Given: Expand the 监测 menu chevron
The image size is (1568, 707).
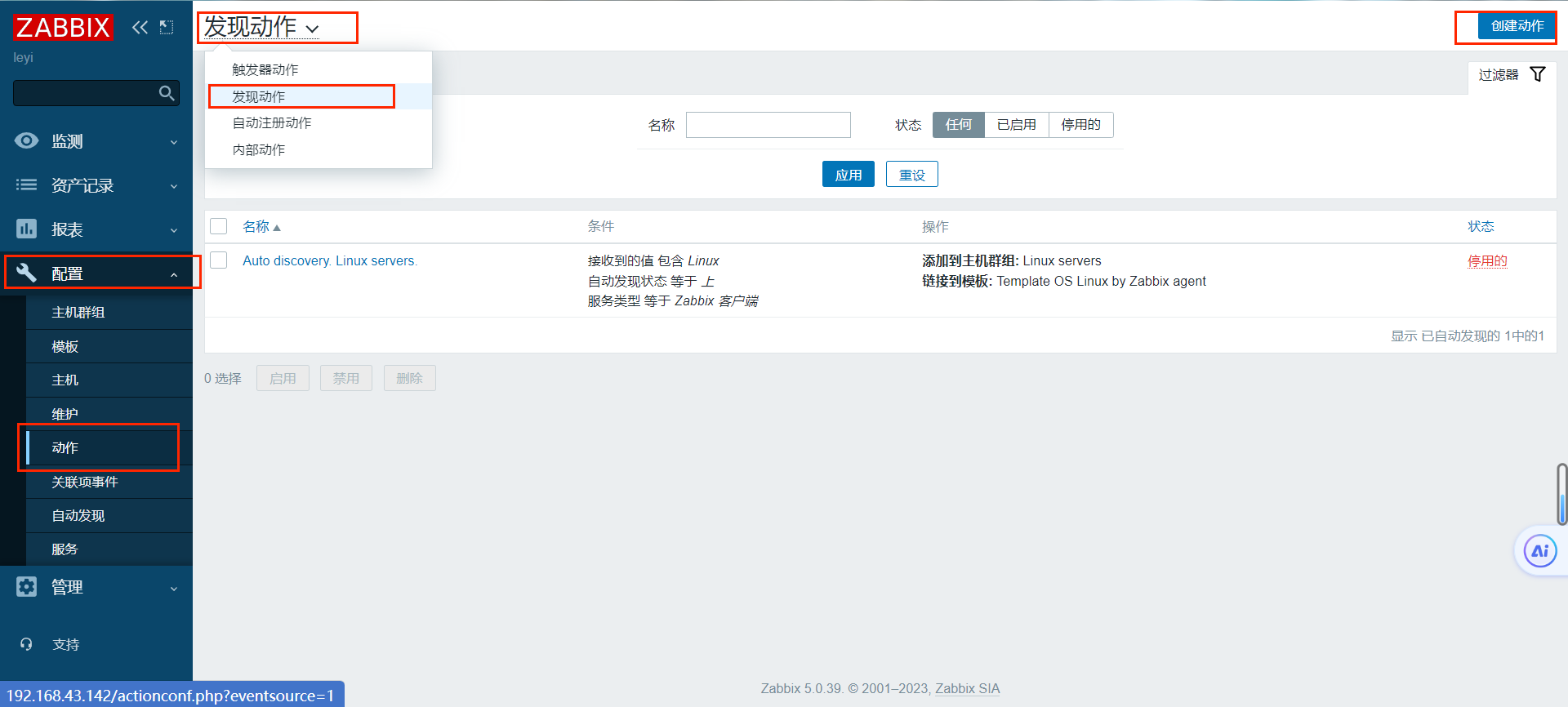Looking at the screenshot, I should 174,142.
